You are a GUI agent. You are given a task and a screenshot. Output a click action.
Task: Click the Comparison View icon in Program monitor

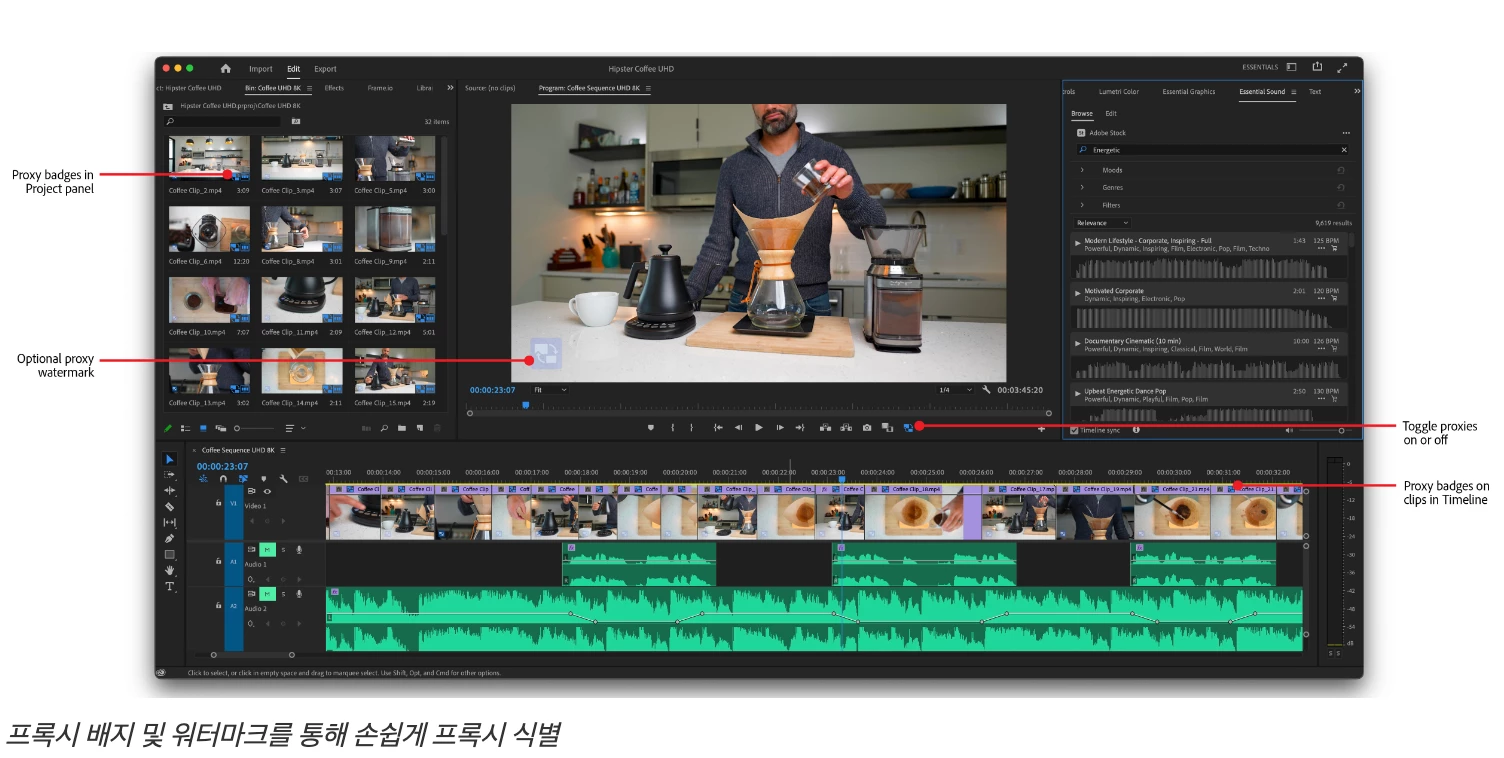coord(887,427)
